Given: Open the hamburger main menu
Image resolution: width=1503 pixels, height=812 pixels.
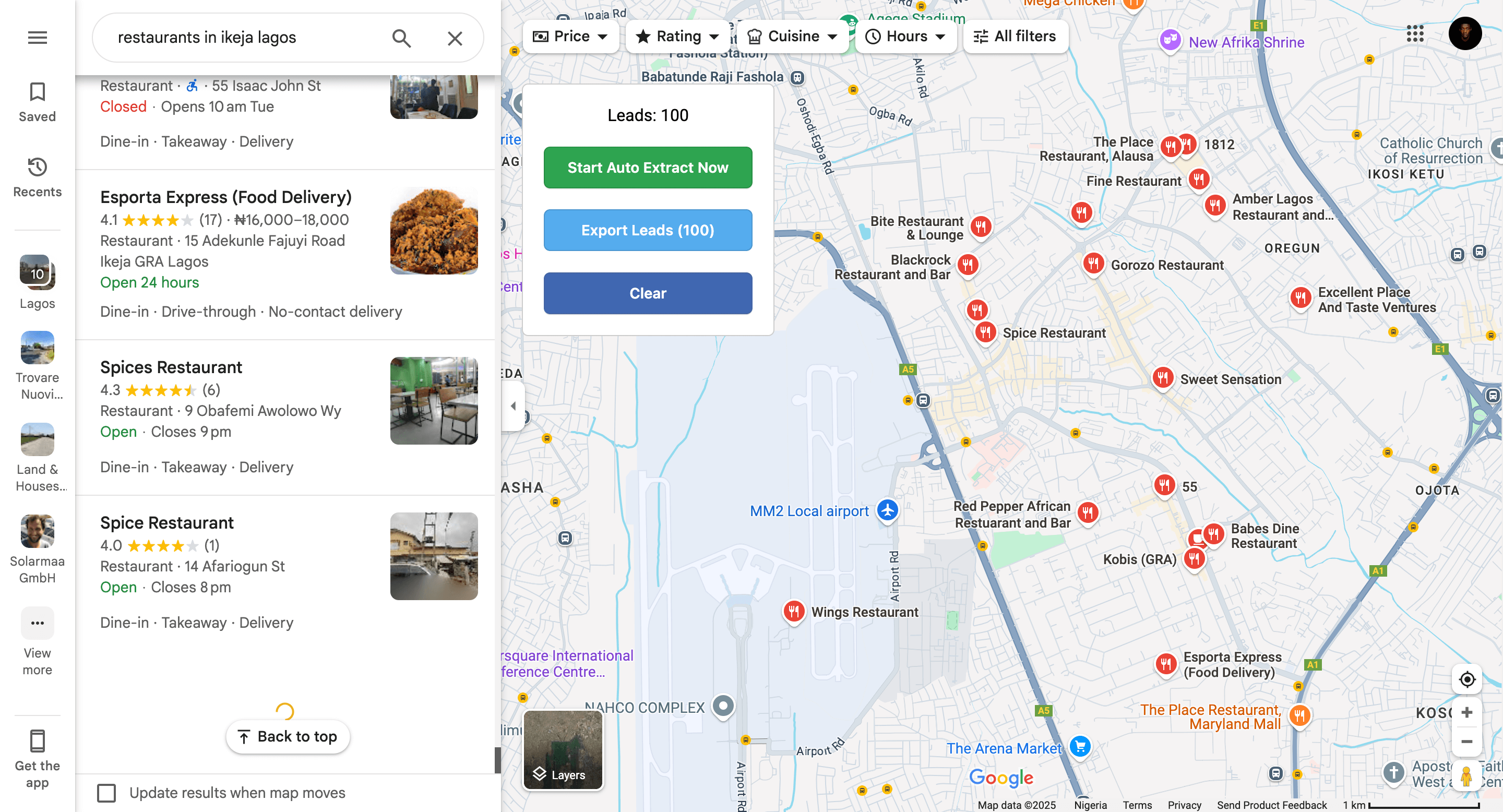Looking at the screenshot, I should point(38,38).
